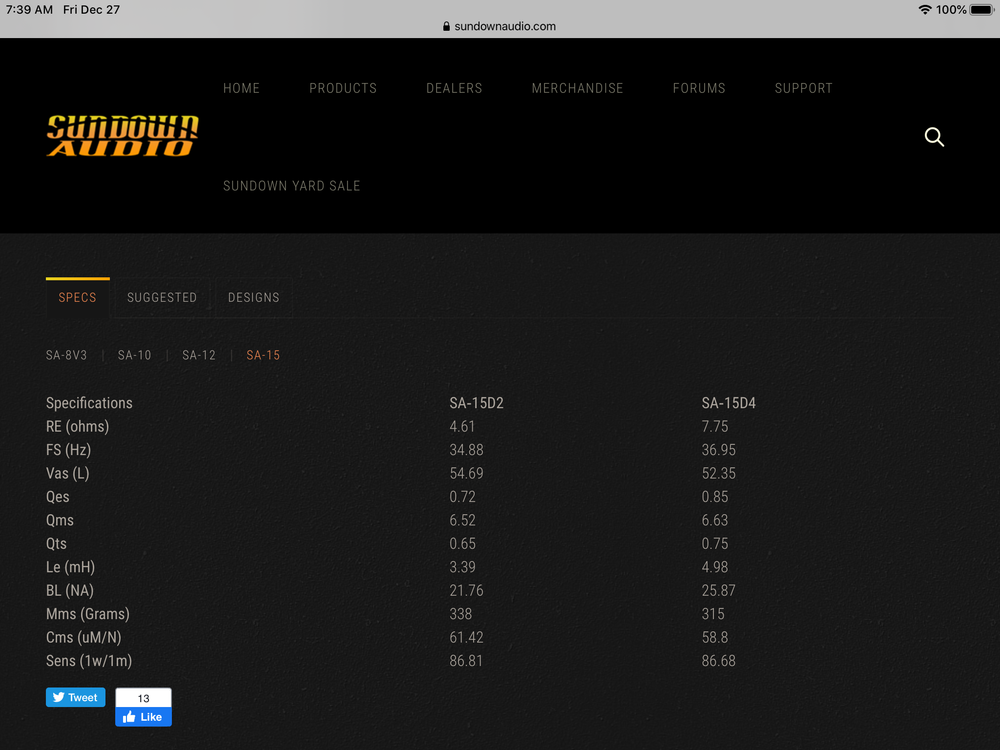This screenshot has height=750, width=1000.
Task: Click the BL value 21.76
Action: coord(466,591)
